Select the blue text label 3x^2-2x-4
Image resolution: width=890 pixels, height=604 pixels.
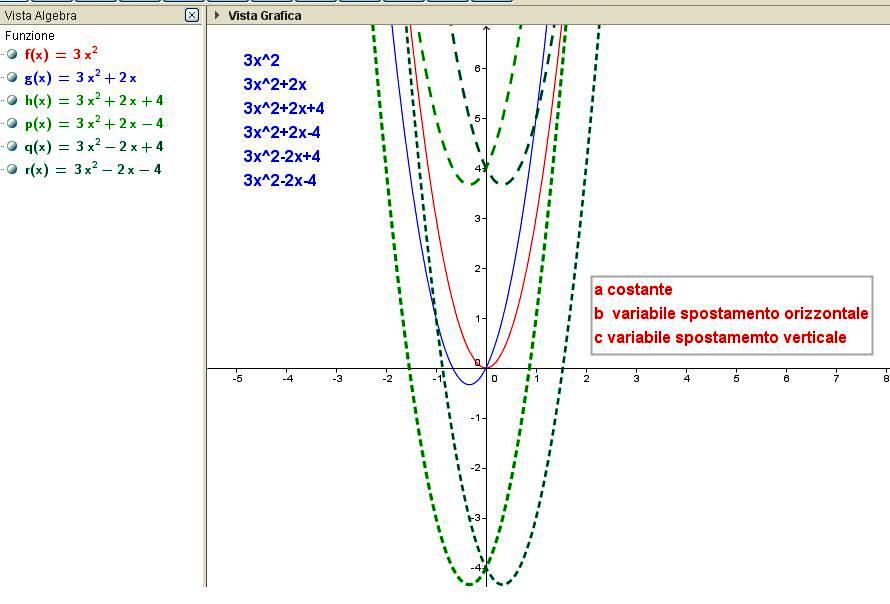coord(280,181)
